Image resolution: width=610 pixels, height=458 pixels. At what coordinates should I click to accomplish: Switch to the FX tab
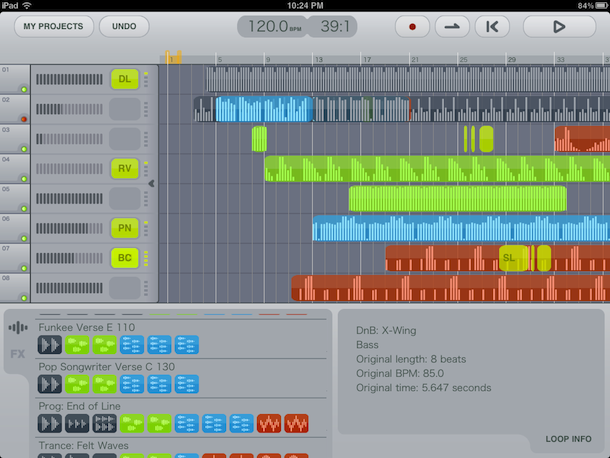[17, 353]
